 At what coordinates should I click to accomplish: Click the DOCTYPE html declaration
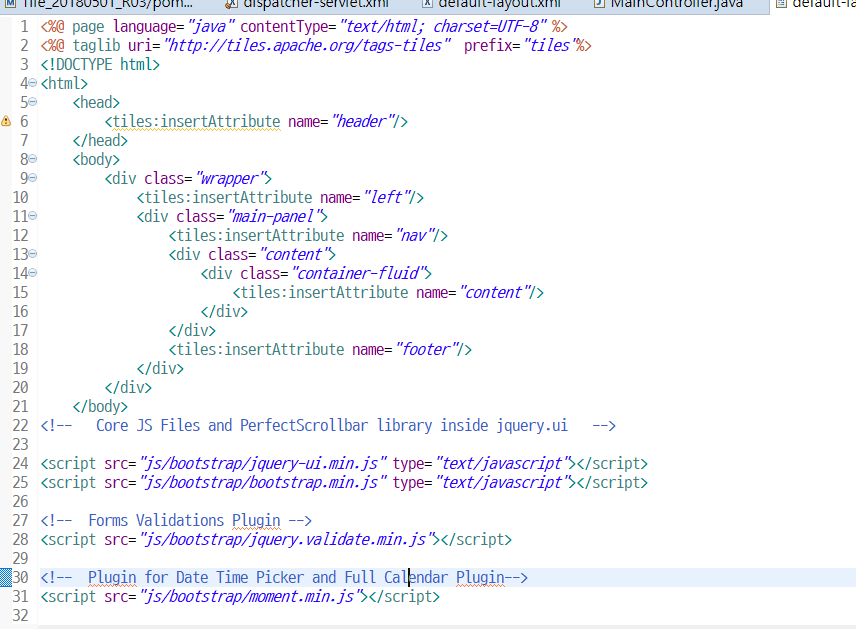(100, 64)
